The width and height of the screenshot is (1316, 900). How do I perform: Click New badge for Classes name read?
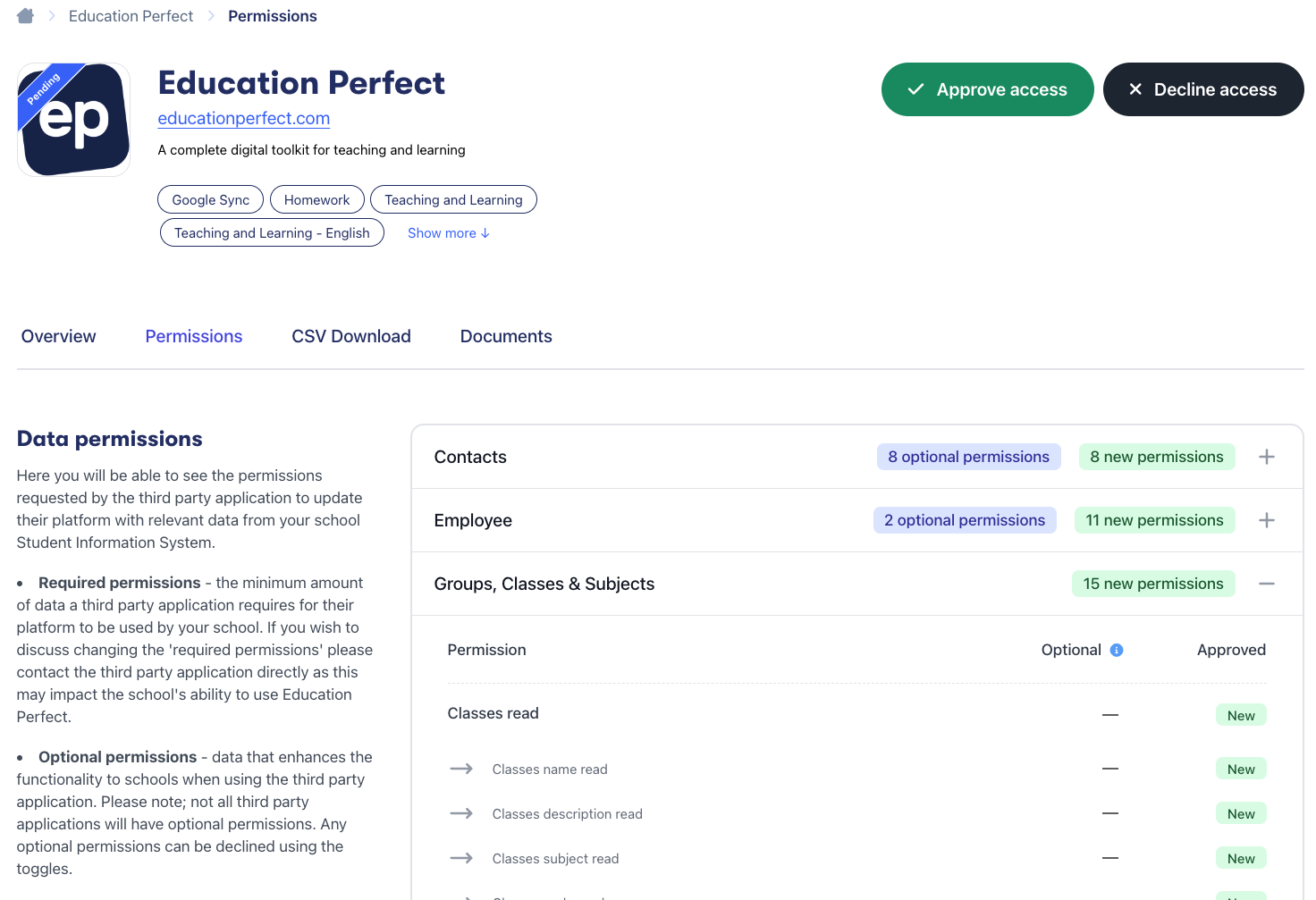click(x=1241, y=769)
